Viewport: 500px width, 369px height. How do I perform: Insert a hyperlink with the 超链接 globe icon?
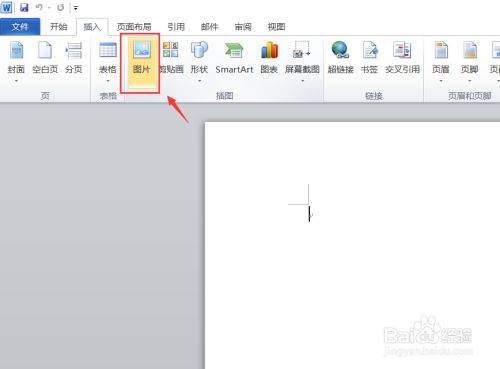[x=340, y=50]
